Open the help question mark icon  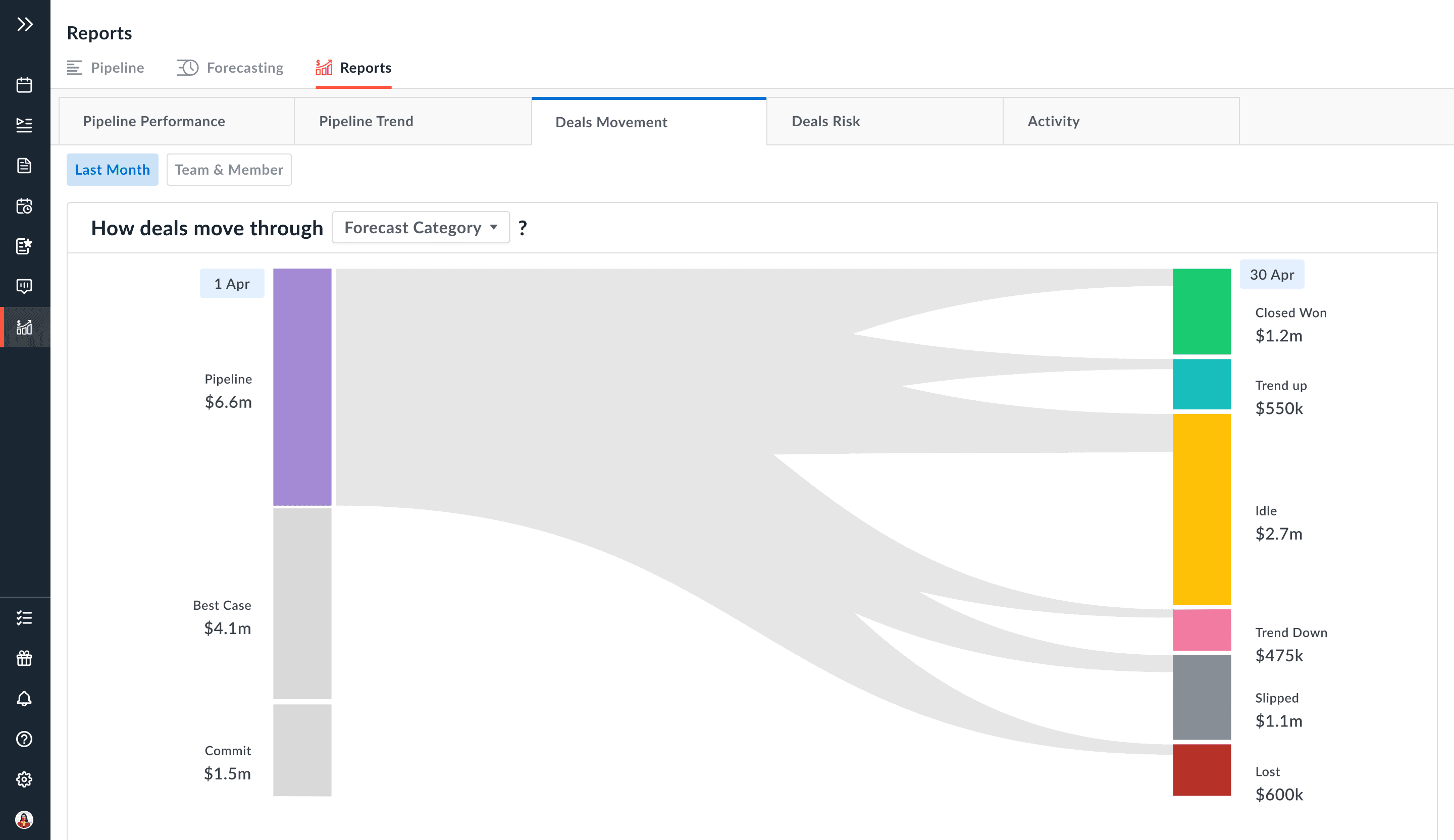[x=24, y=739]
